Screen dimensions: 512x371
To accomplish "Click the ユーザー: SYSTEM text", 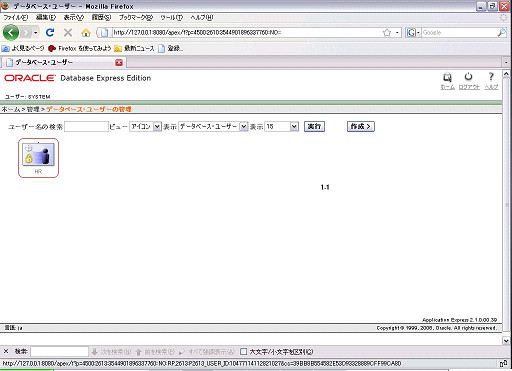I will (x=27, y=97).
